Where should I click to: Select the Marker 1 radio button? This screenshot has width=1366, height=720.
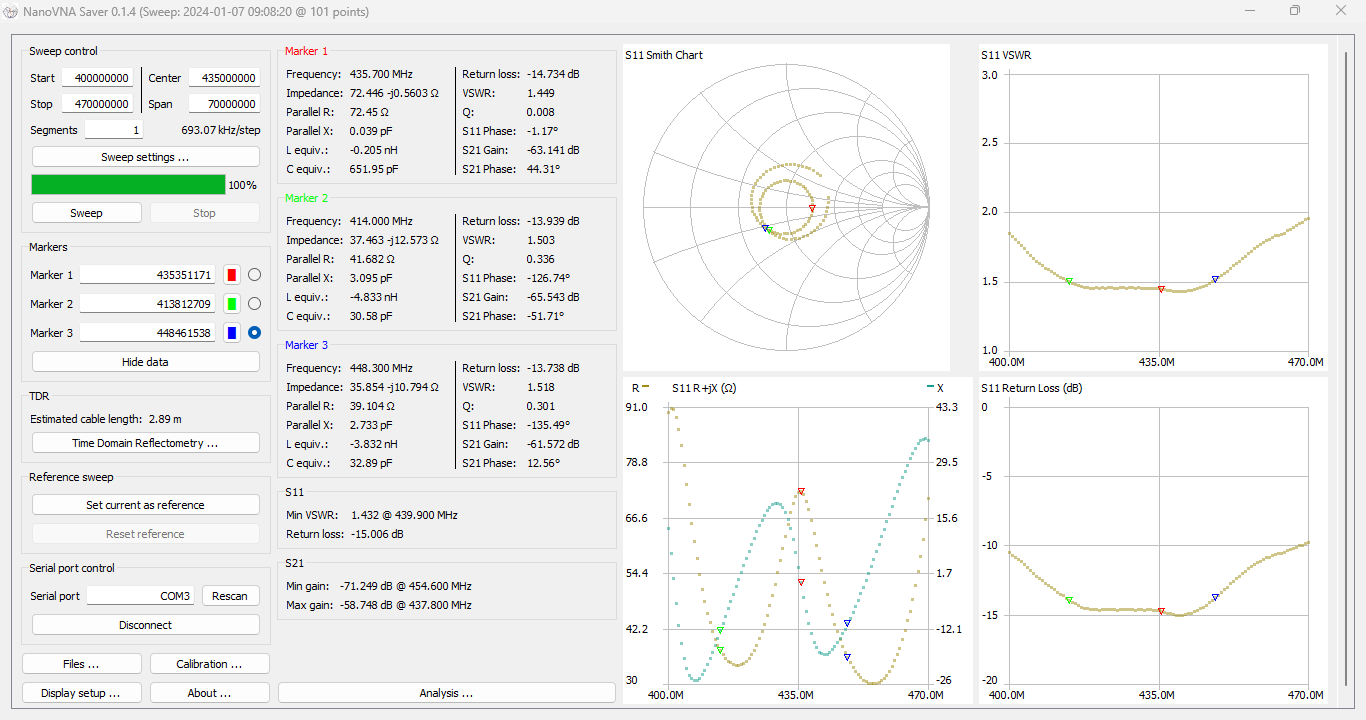click(x=254, y=275)
